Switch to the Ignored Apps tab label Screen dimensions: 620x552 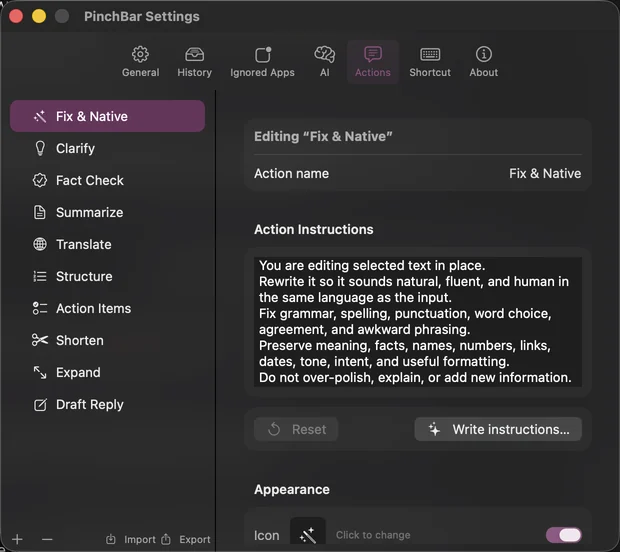263,72
